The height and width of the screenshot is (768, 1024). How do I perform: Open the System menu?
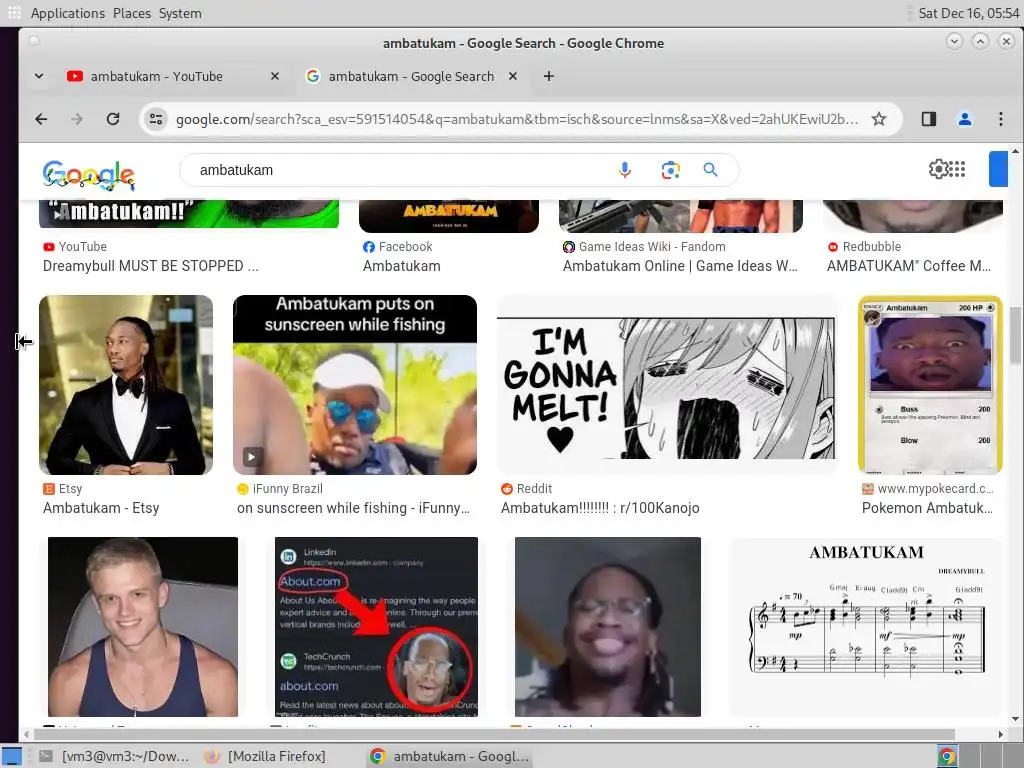[x=180, y=13]
